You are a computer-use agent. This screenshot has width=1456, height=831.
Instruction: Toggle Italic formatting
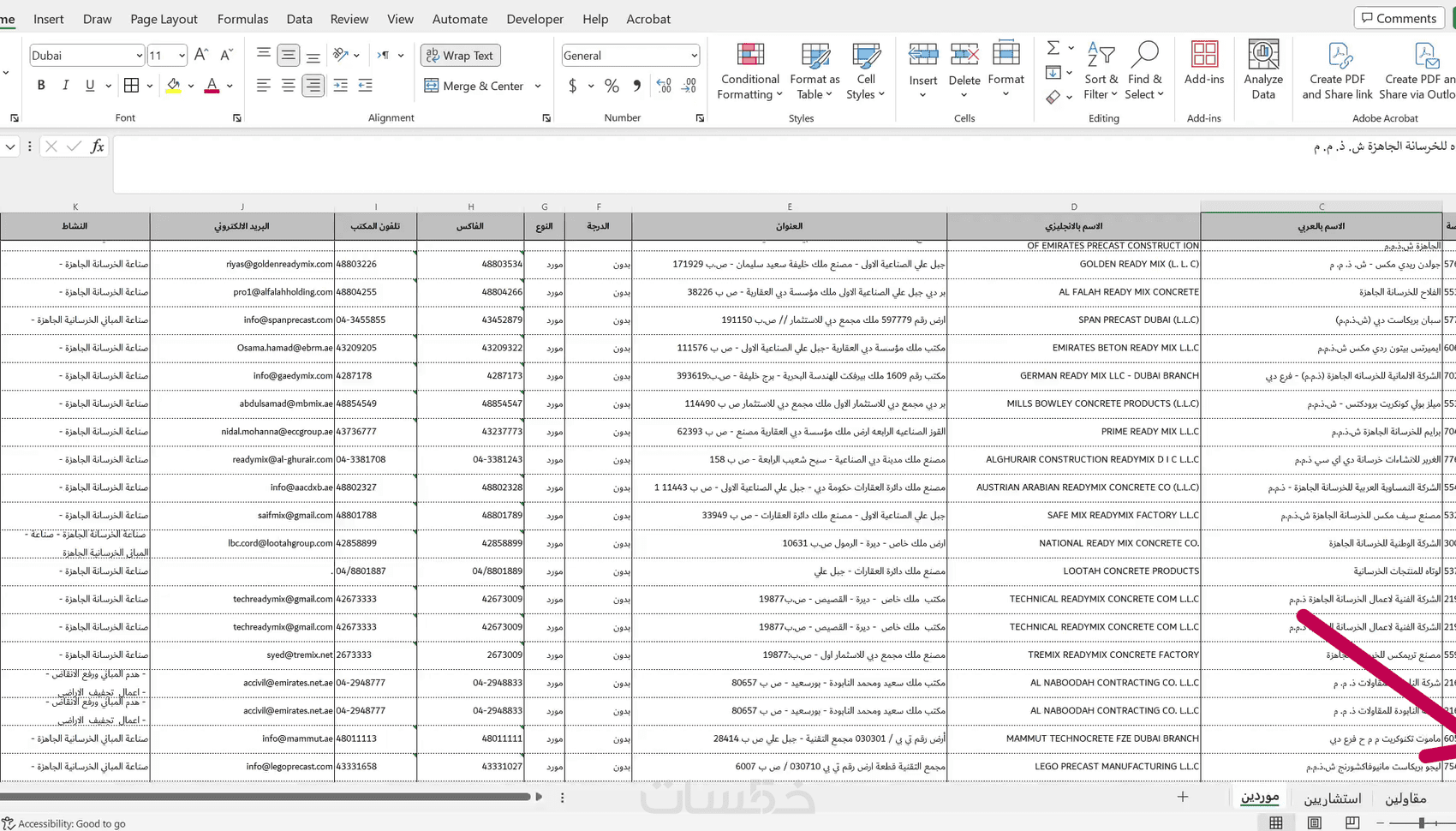point(65,86)
